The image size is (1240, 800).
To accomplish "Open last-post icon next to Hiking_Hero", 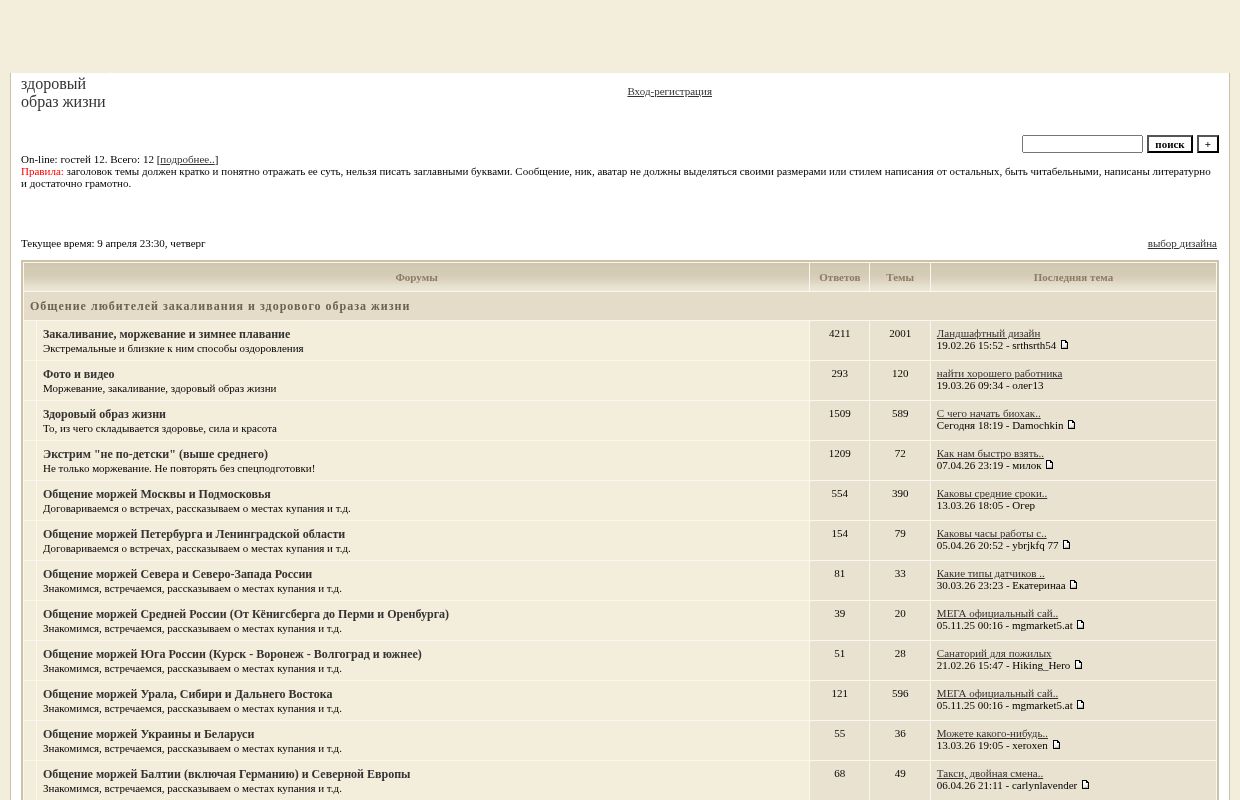I will 1078,665.
